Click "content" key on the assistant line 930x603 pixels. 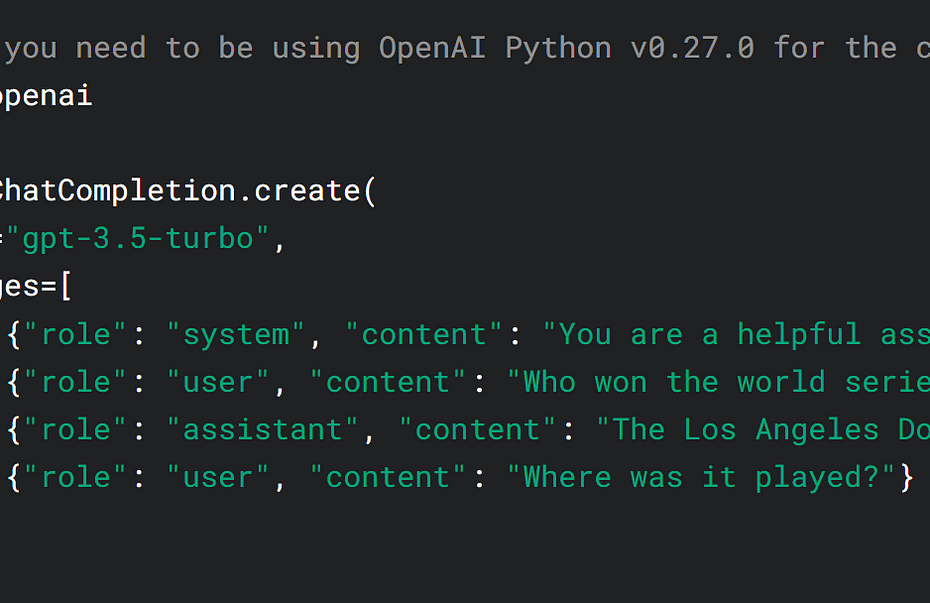pyautogui.click(x=477, y=430)
